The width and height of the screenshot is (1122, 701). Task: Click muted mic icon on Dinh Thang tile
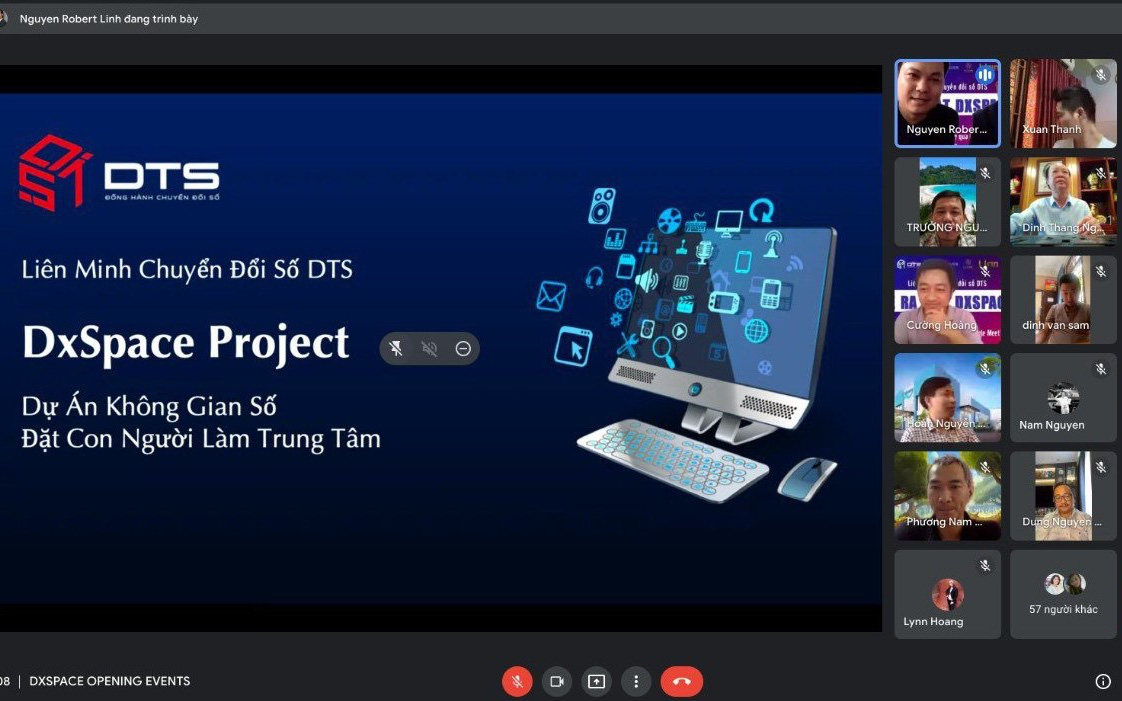pyautogui.click(x=1101, y=172)
